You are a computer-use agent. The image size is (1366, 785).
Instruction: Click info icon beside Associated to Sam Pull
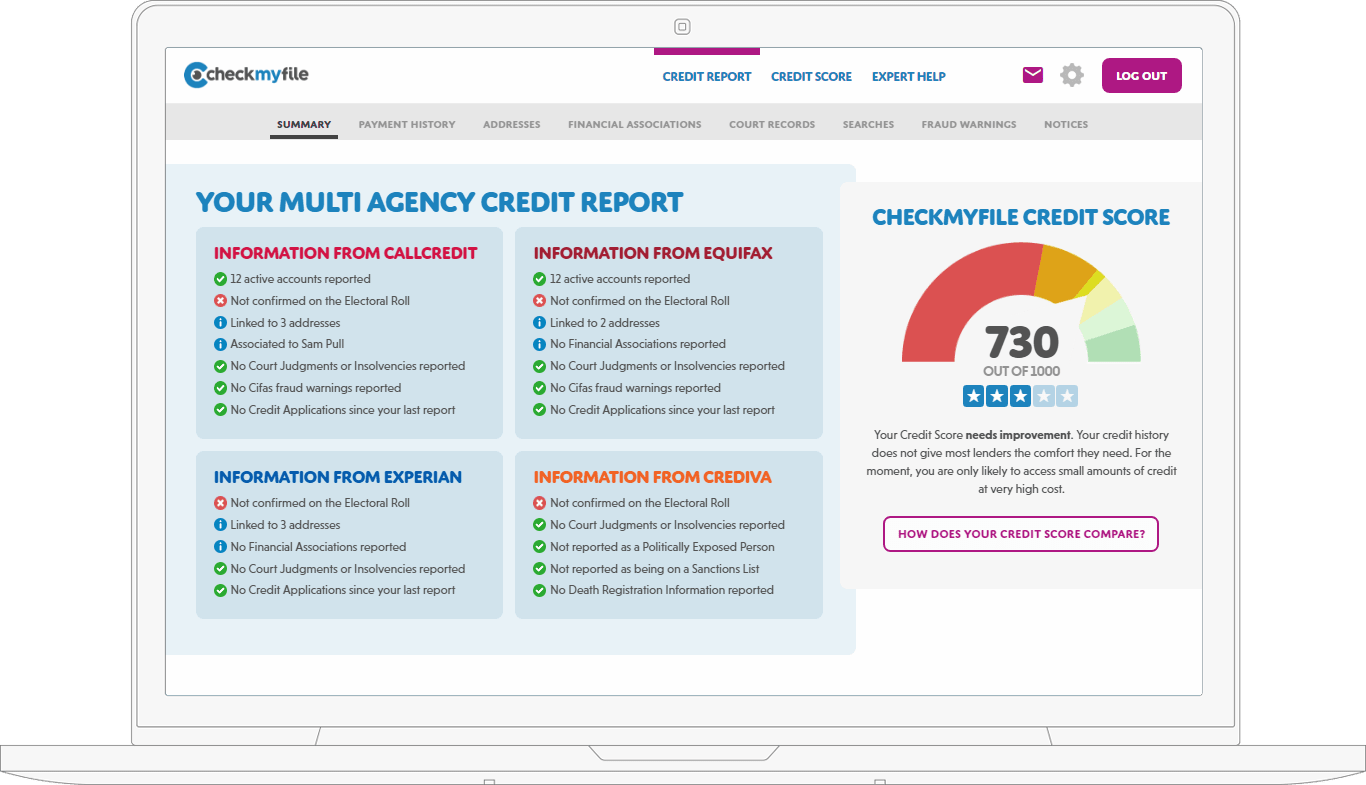(220, 344)
